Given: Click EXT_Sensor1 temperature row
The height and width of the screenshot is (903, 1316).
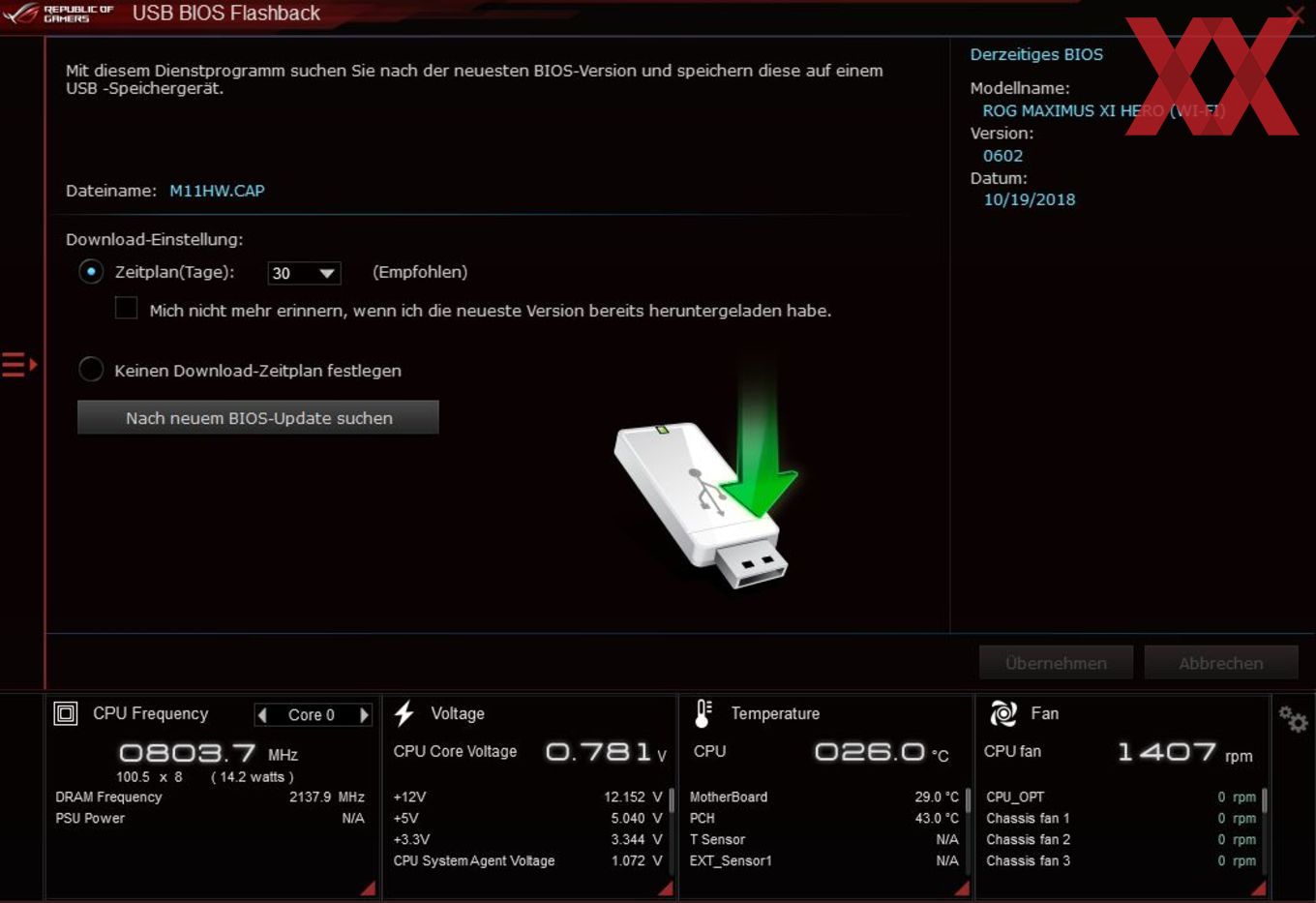Looking at the screenshot, I should pyautogui.click(x=824, y=860).
